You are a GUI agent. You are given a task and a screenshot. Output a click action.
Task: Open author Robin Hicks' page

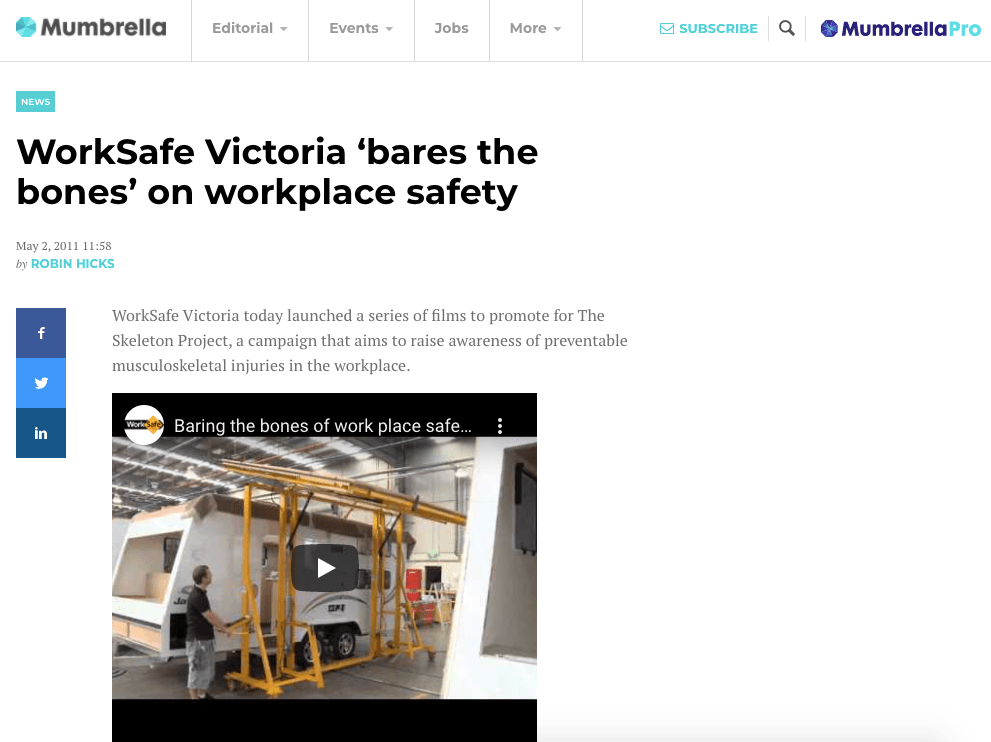pos(72,264)
